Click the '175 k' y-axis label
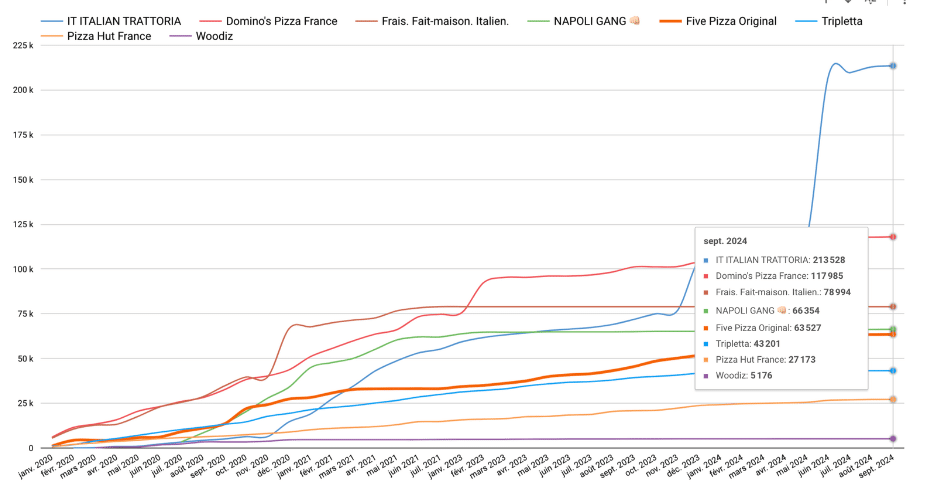The image size is (925, 502). point(23,135)
